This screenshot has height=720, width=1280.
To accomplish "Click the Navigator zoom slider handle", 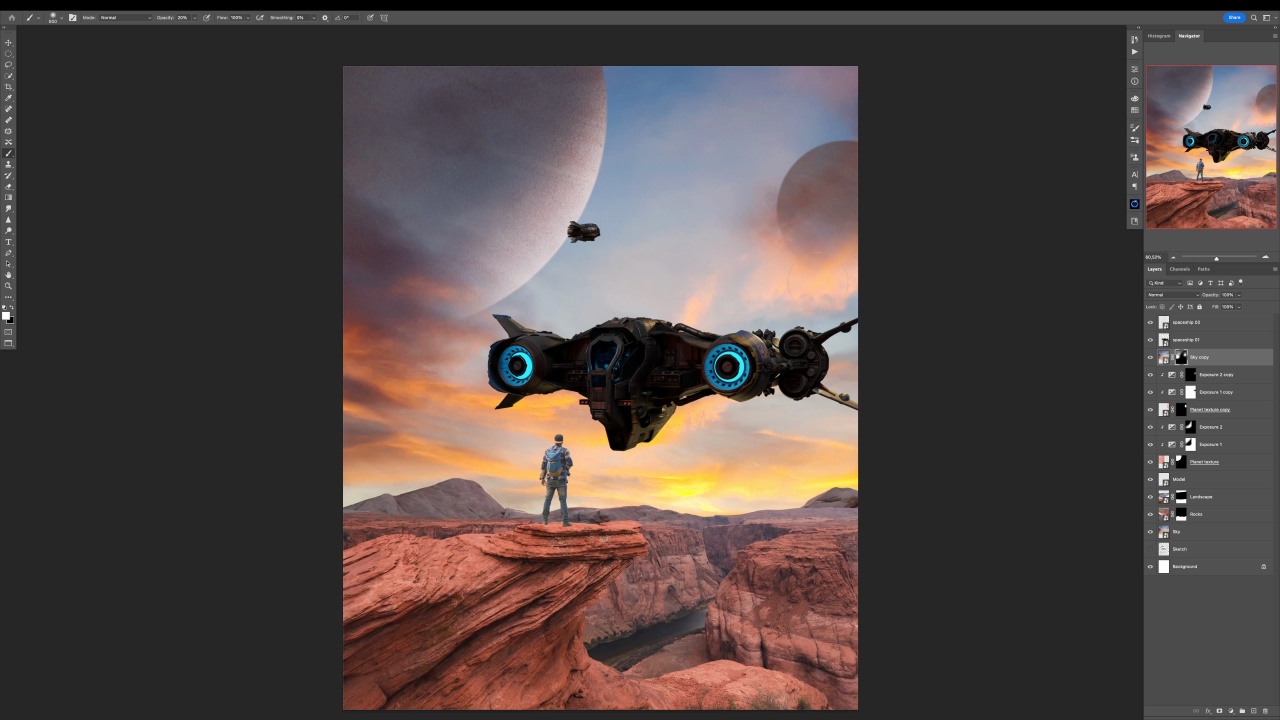I will point(1216,258).
